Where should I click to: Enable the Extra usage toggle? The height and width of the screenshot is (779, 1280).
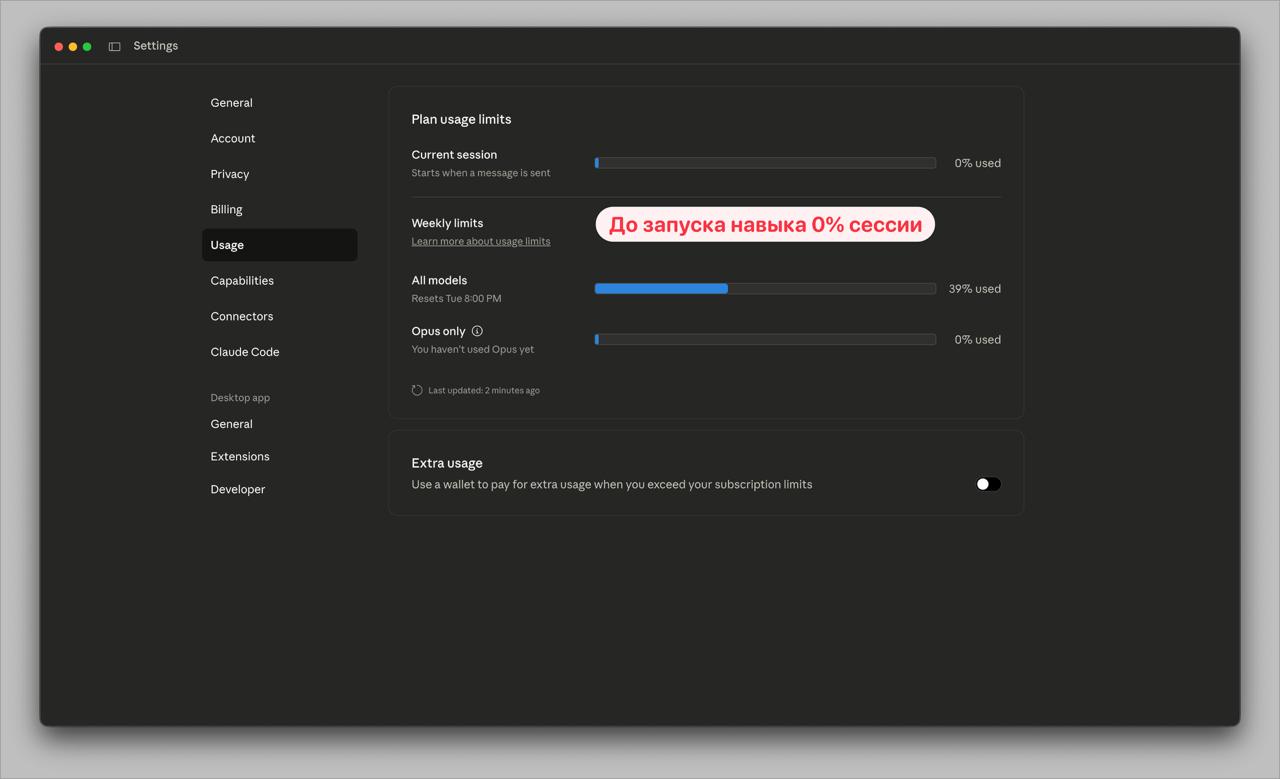[988, 484]
